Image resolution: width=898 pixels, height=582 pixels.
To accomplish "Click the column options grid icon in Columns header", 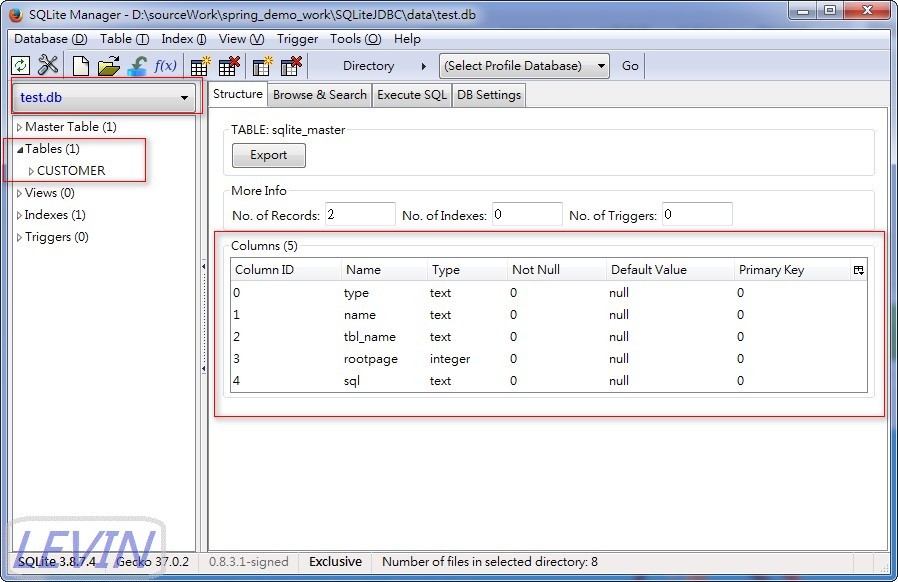I will tap(856, 269).
